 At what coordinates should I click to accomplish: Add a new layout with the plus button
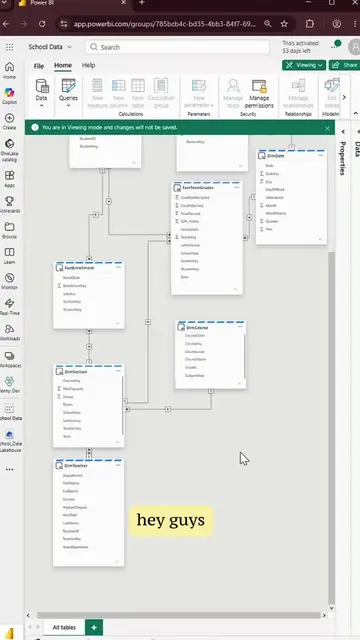(94, 627)
